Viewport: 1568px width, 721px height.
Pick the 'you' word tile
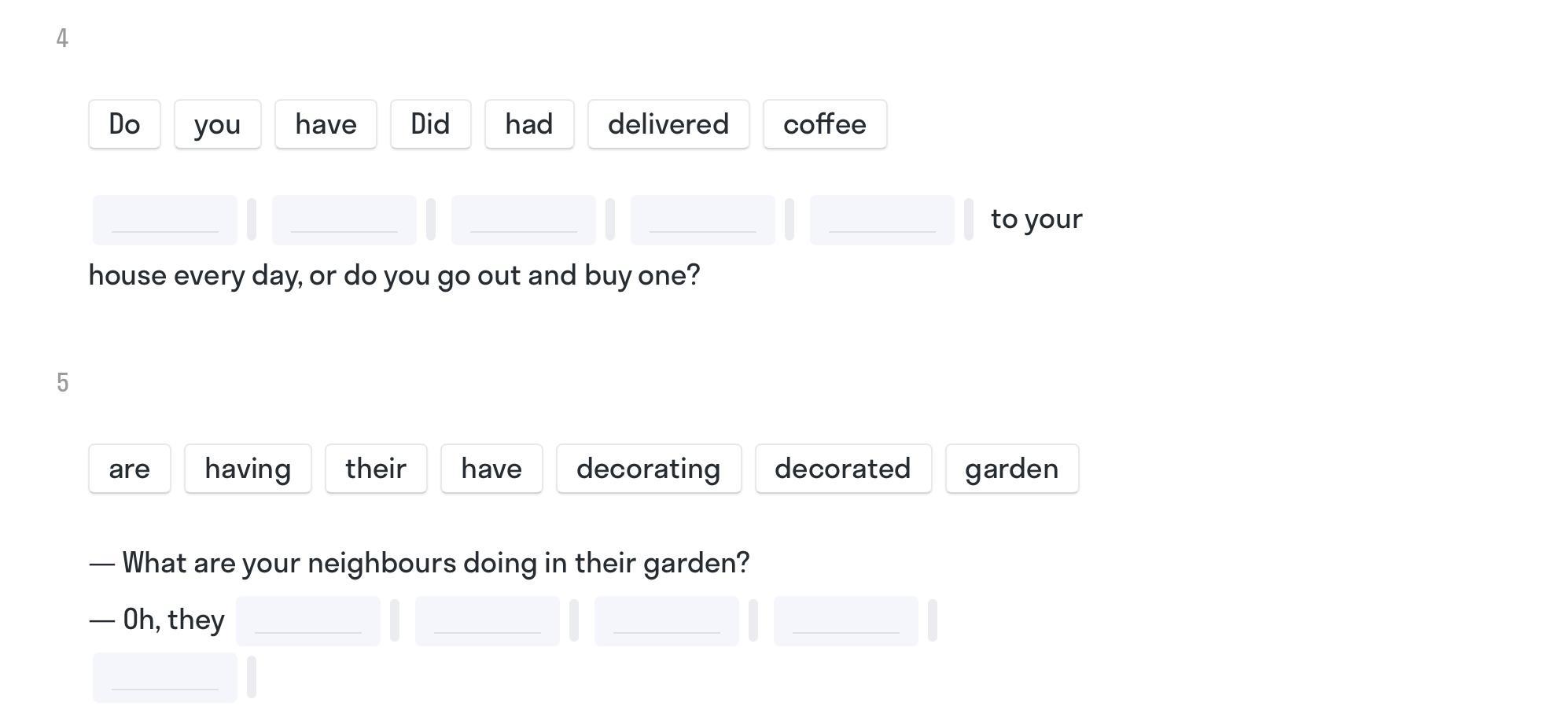point(217,124)
